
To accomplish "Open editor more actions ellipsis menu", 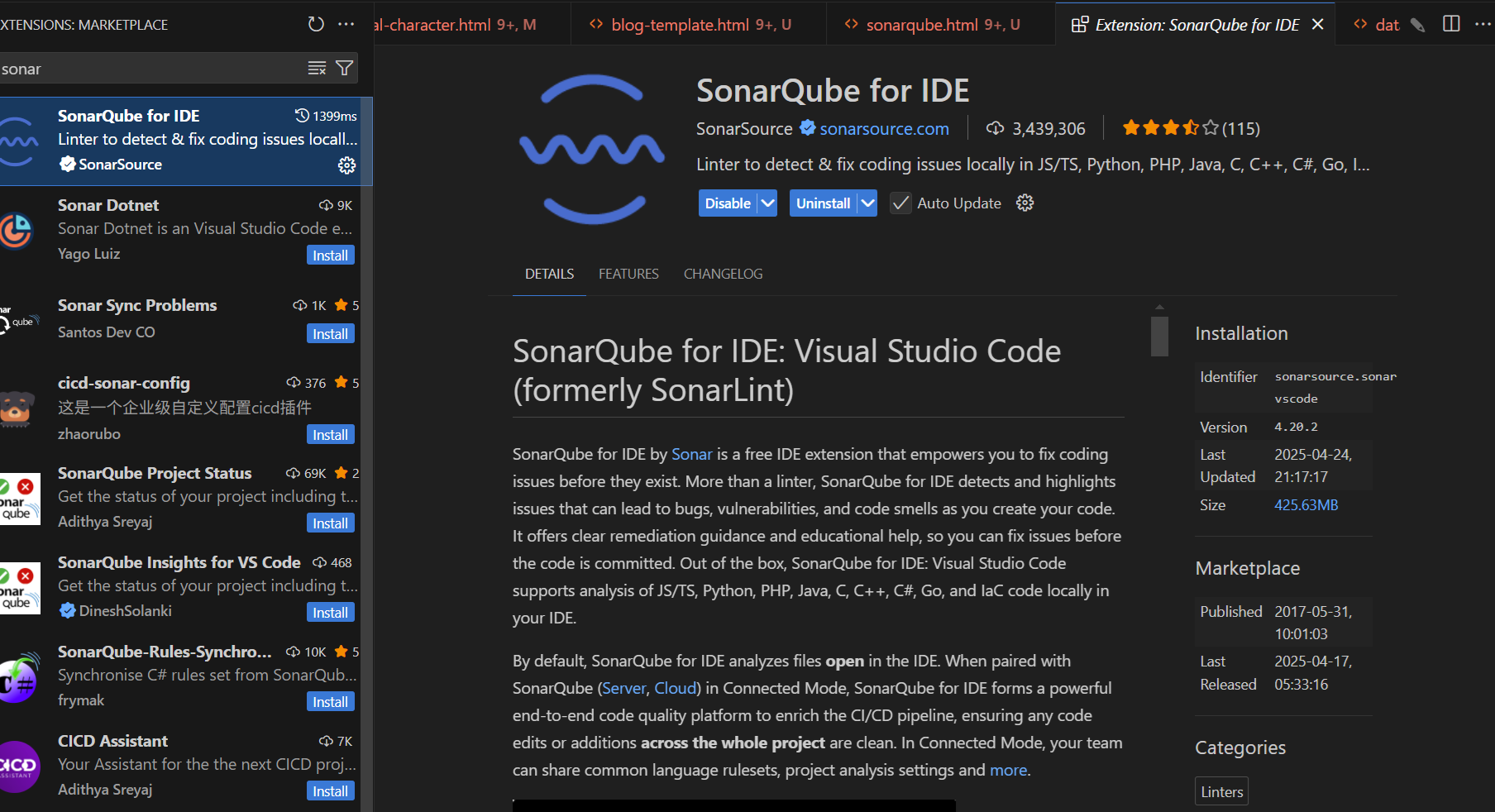I will (1483, 24).
